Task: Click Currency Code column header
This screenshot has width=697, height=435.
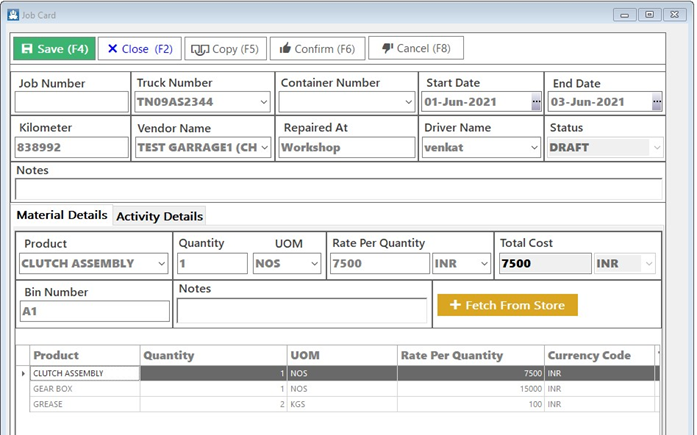Action: pyautogui.click(x=599, y=355)
